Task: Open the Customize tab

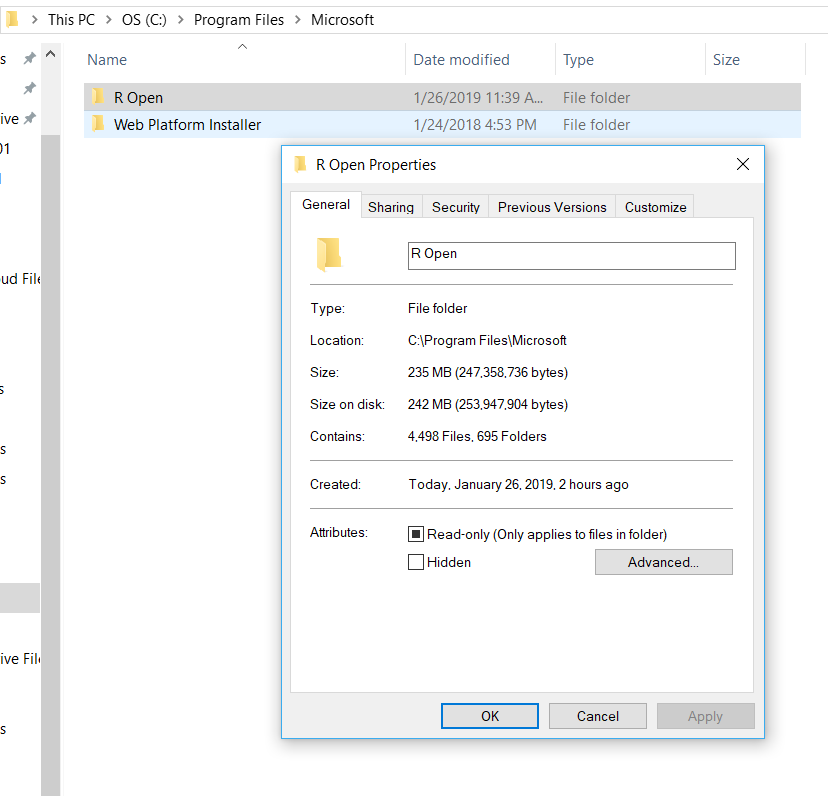Action: point(655,207)
